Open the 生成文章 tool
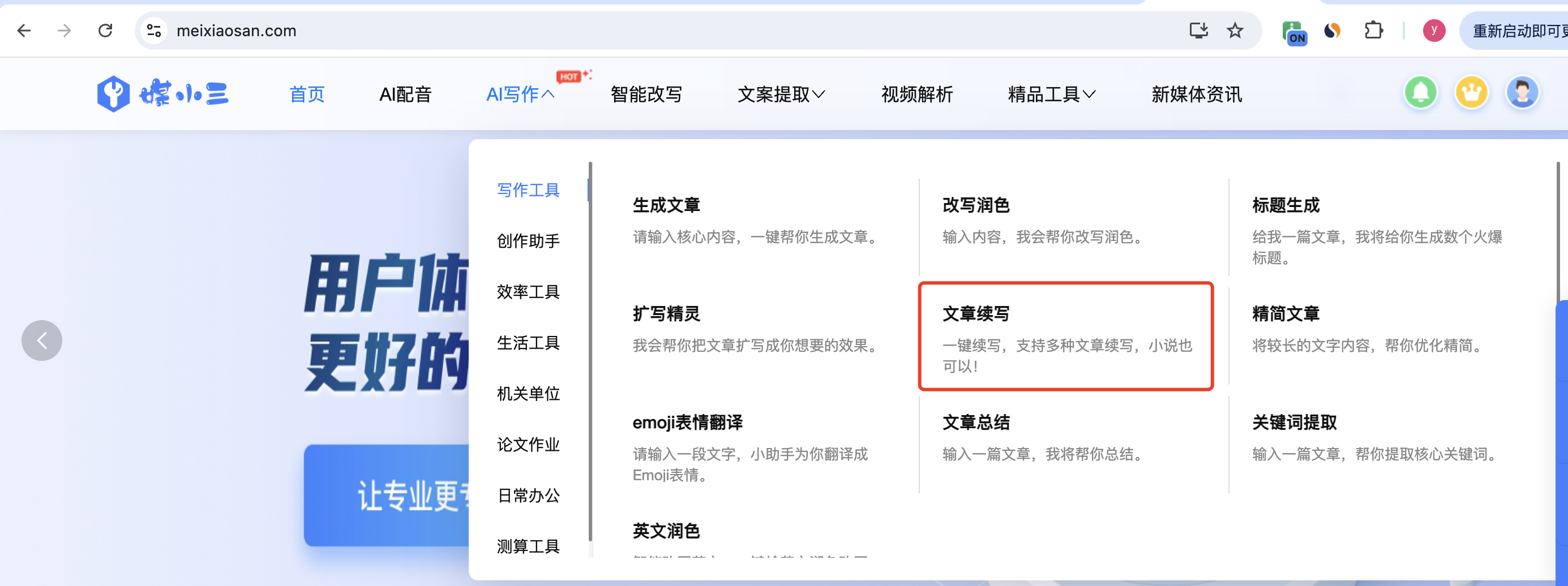The height and width of the screenshot is (586, 1568). 666,205
